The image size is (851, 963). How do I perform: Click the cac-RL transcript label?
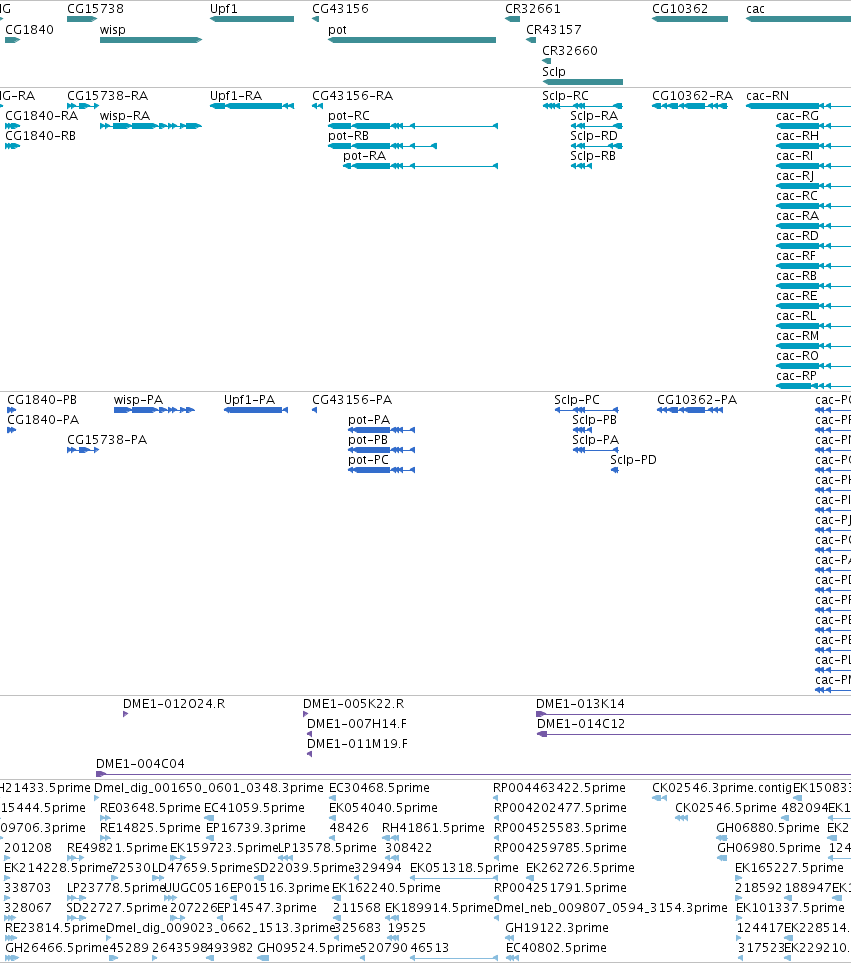coord(796,316)
